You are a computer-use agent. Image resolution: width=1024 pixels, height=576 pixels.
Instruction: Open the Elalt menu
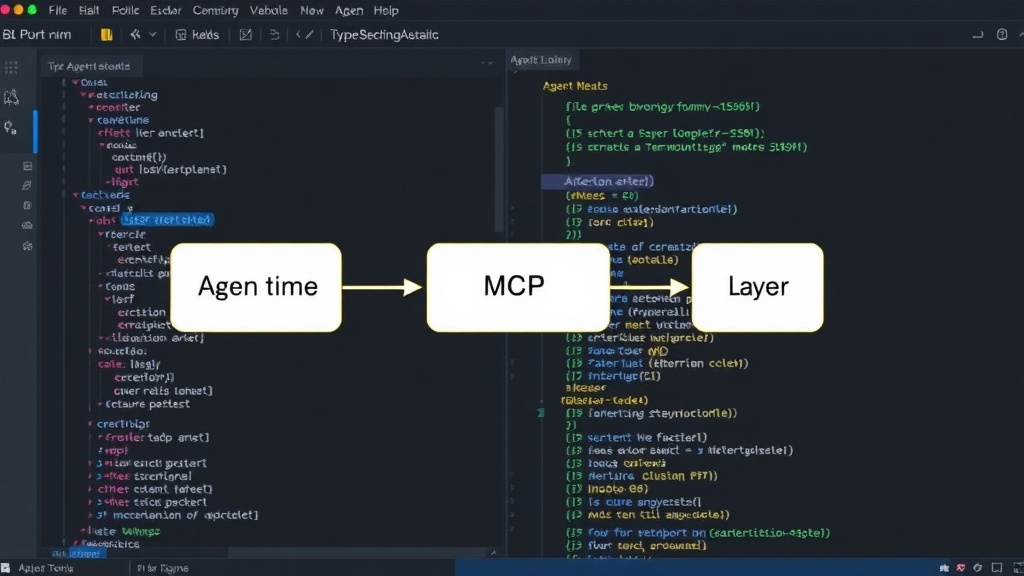pos(89,10)
